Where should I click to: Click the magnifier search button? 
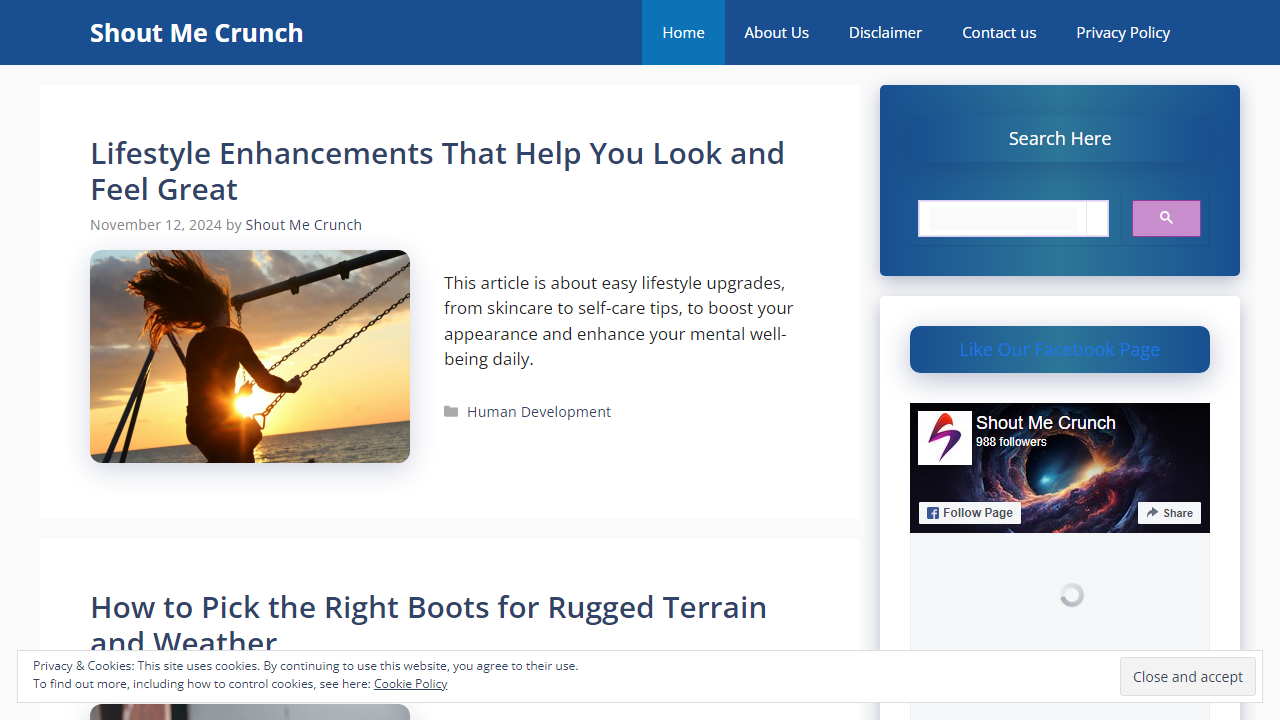click(1165, 218)
